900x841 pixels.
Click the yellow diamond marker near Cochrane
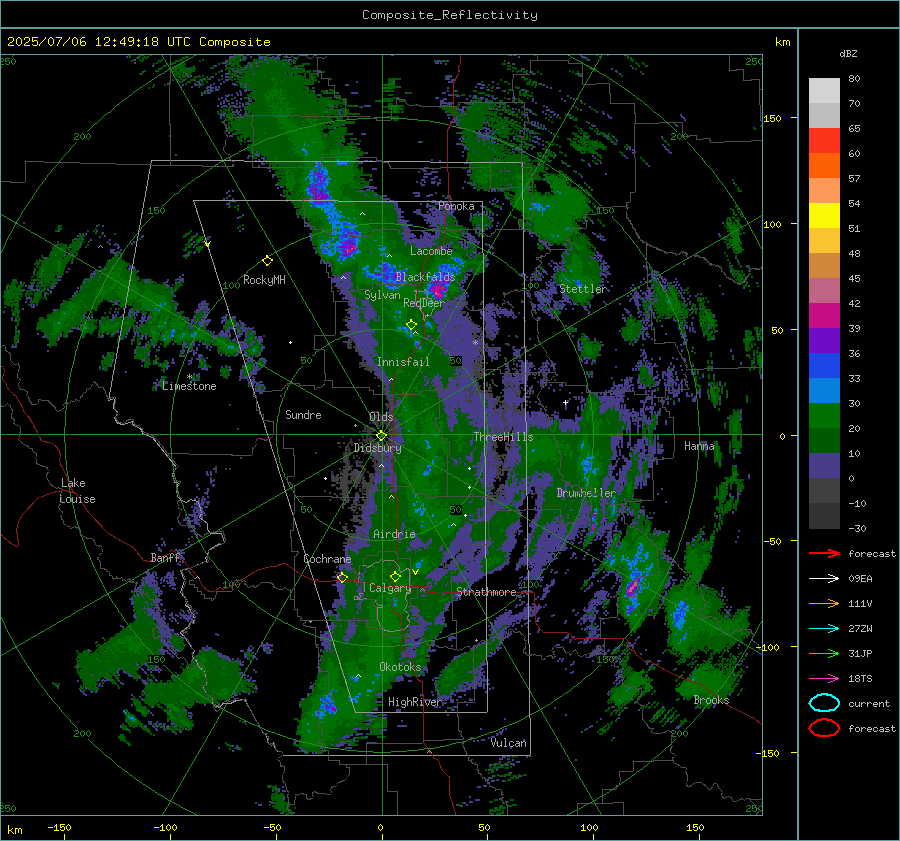coord(342,578)
